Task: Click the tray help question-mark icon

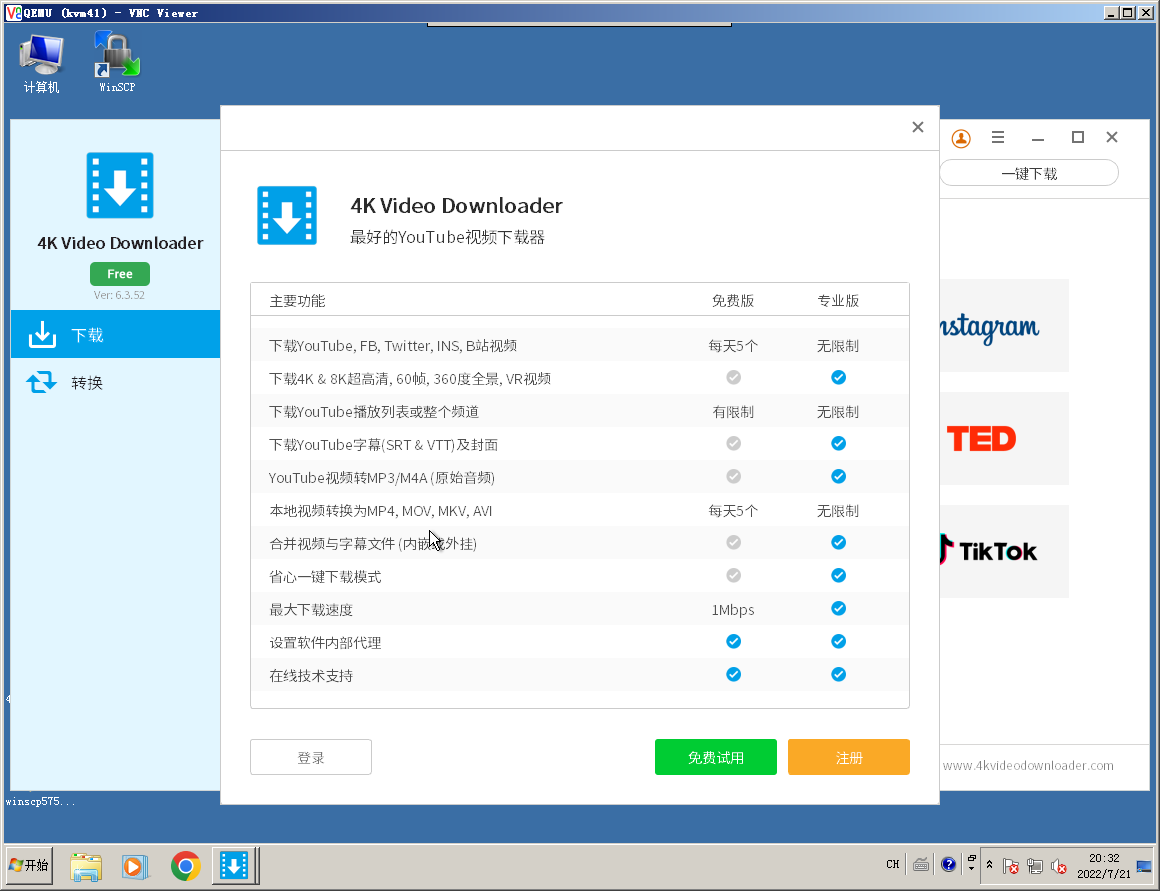Action: pos(948,864)
